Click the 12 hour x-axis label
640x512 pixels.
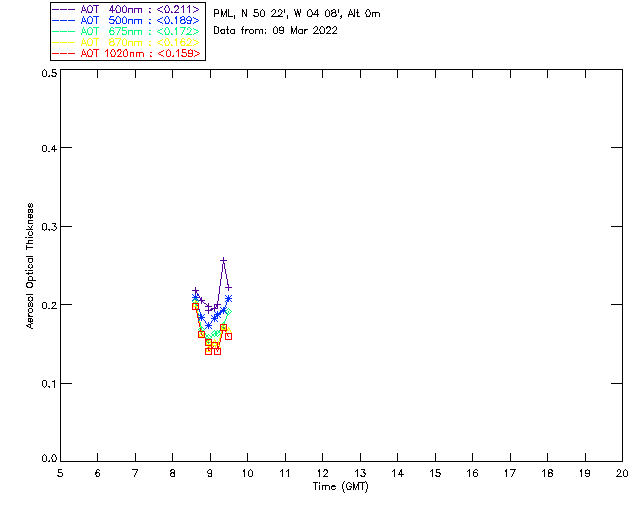tap(322, 473)
